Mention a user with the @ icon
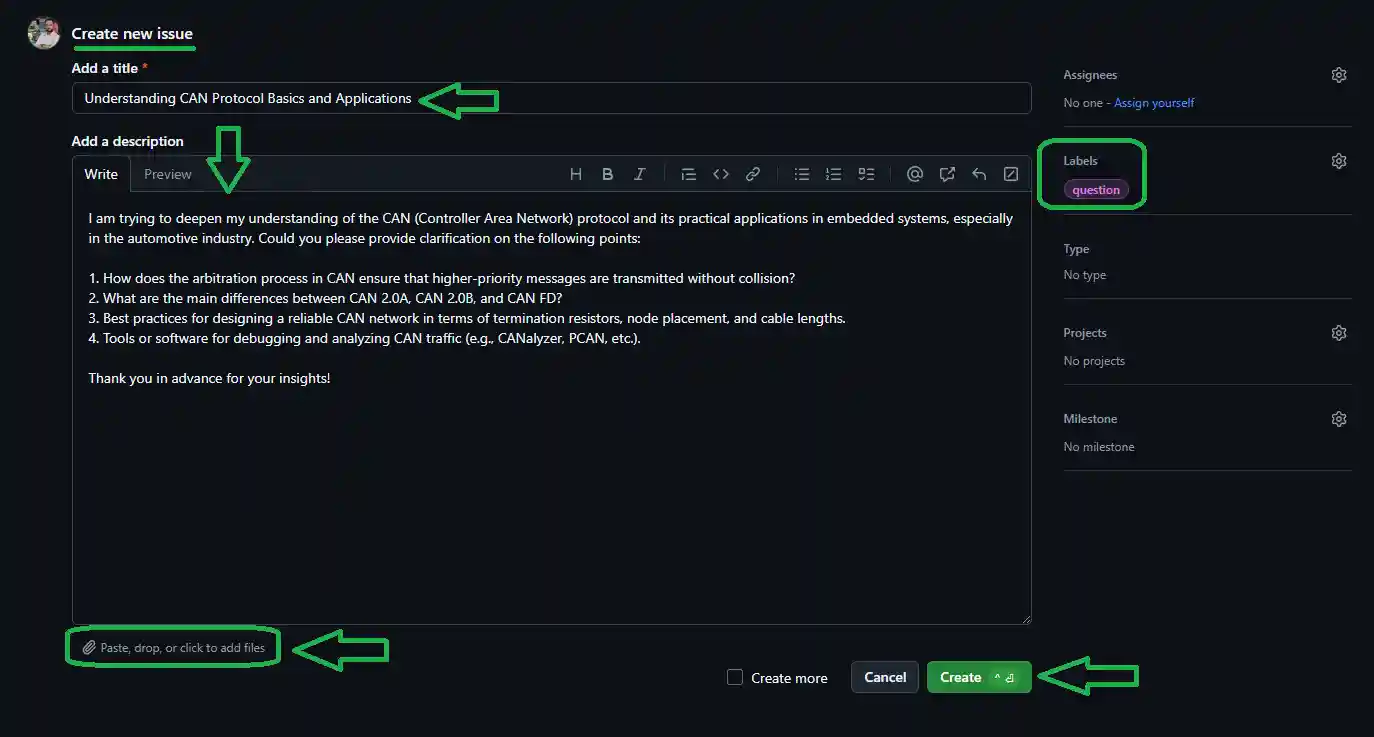 914,174
